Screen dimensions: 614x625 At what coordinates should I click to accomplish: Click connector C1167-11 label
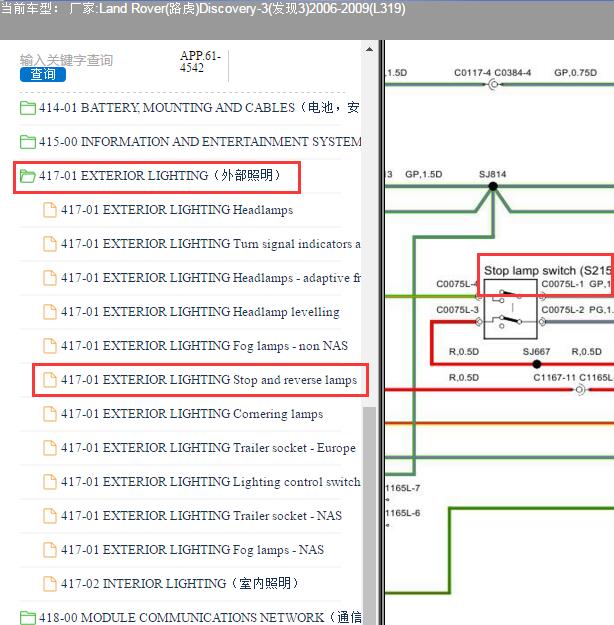tap(555, 377)
